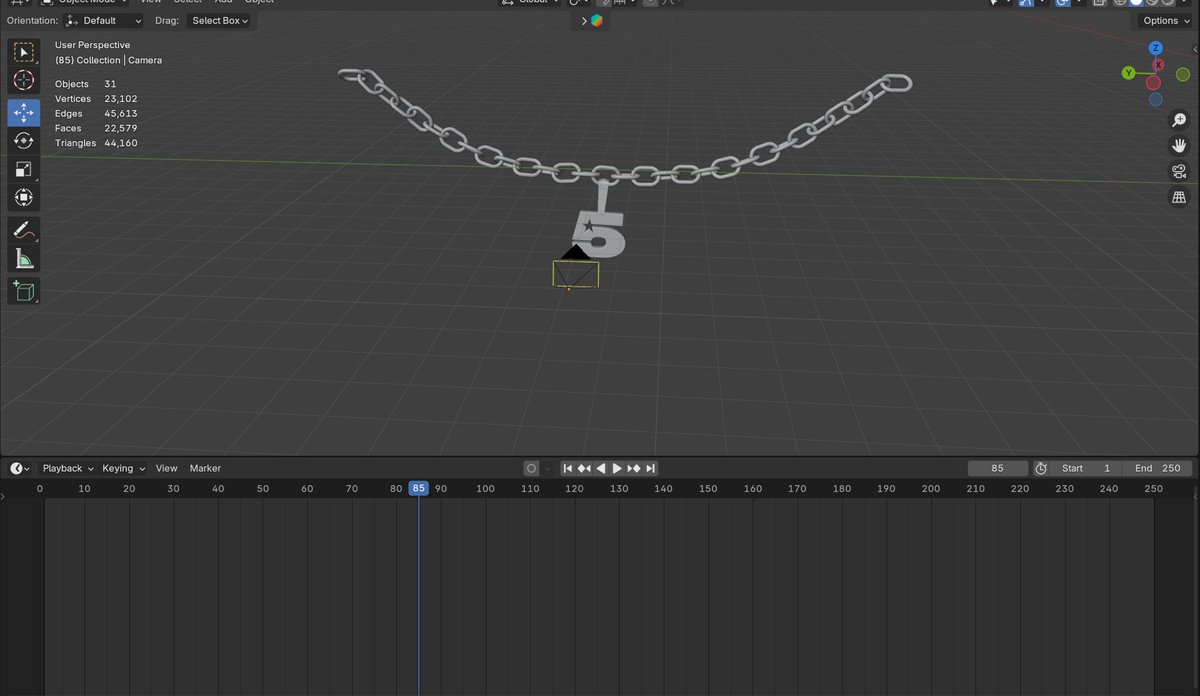The height and width of the screenshot is (696, 1200).
Task: Select the Rotate tool
Action: [24, 141]
